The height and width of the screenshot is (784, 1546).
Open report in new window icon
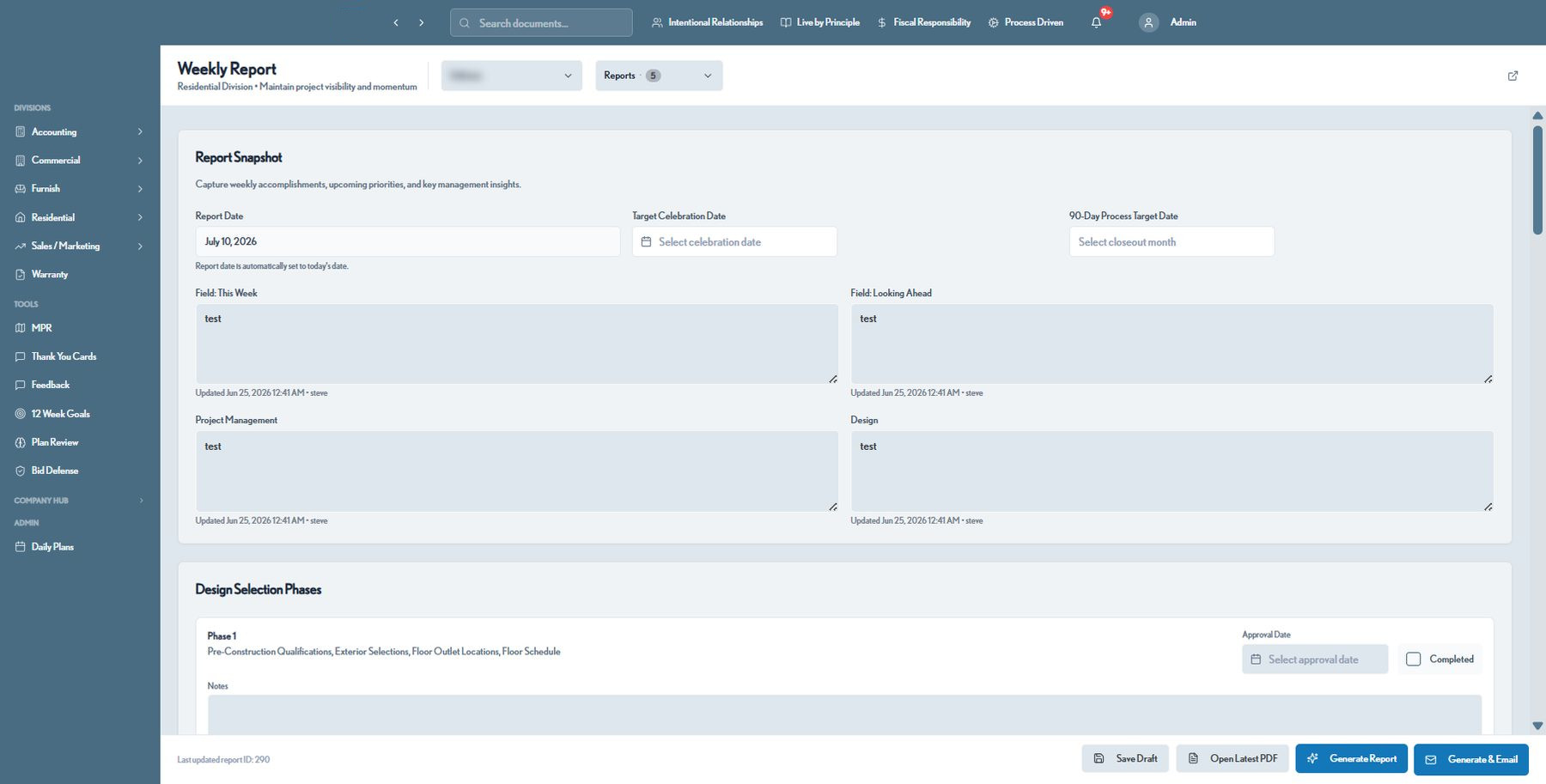(1513, 76)
